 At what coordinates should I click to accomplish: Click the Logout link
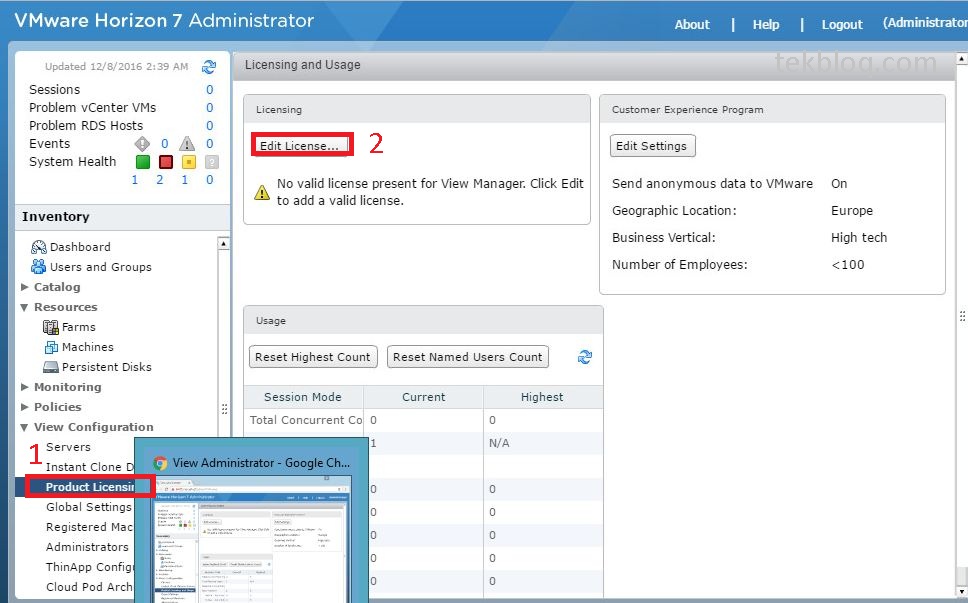coord(842,24)
